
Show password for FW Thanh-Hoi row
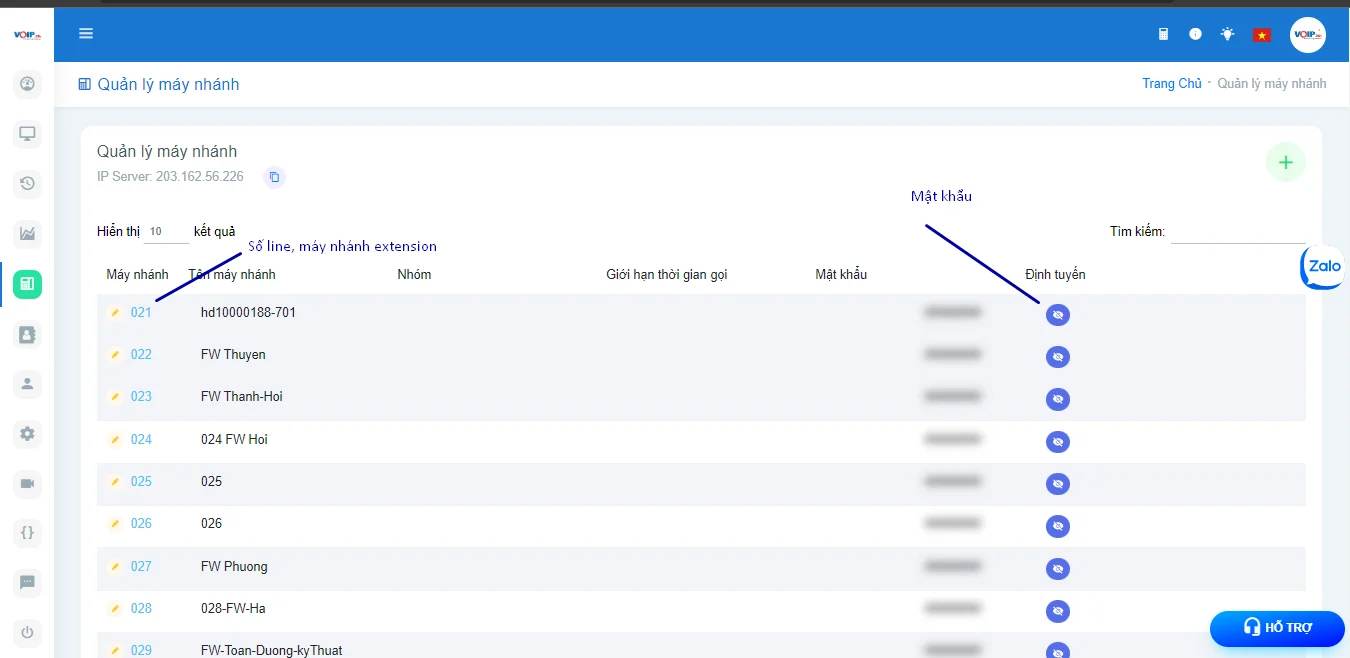pos(1058,399)
